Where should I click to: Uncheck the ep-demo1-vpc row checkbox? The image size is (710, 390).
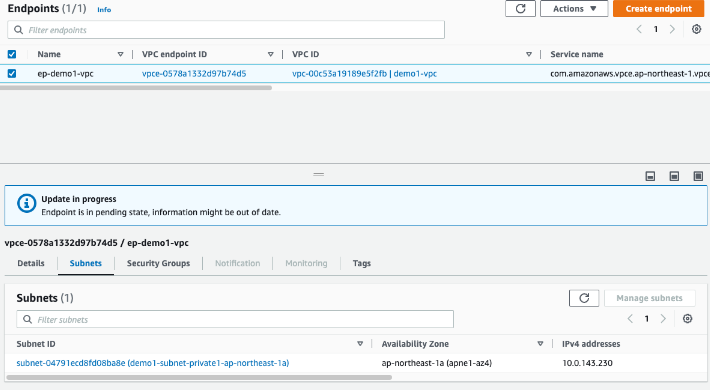pyautogui.click(x=12, y=73)
